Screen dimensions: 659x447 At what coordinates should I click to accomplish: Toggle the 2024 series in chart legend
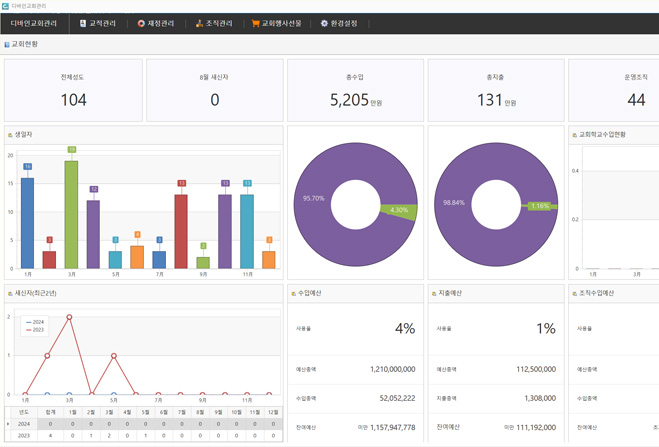pos(38,322)
